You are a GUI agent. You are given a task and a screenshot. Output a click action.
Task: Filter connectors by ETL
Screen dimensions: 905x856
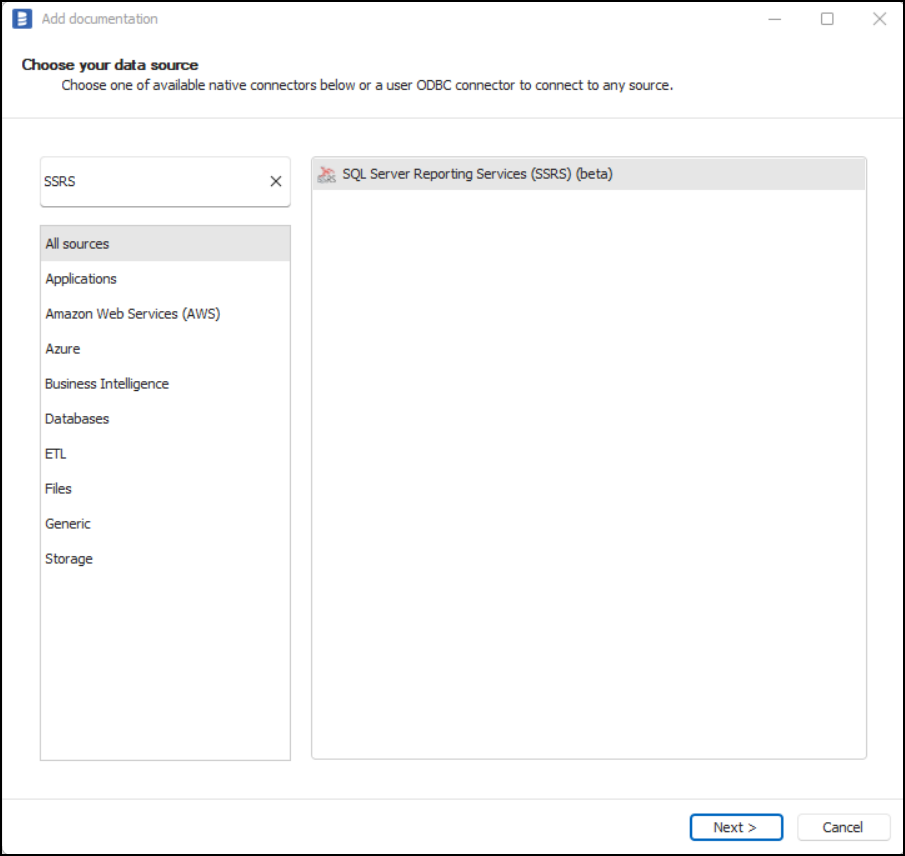point(56,454)
